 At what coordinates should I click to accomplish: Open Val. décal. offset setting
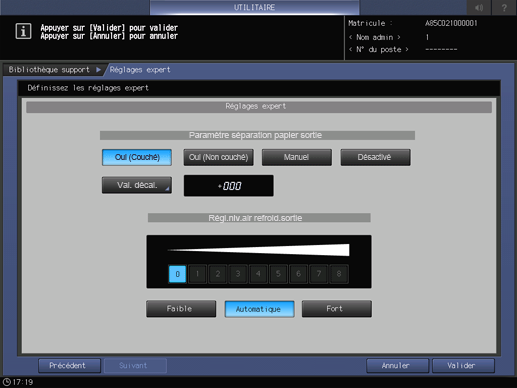tap(137, 185)
